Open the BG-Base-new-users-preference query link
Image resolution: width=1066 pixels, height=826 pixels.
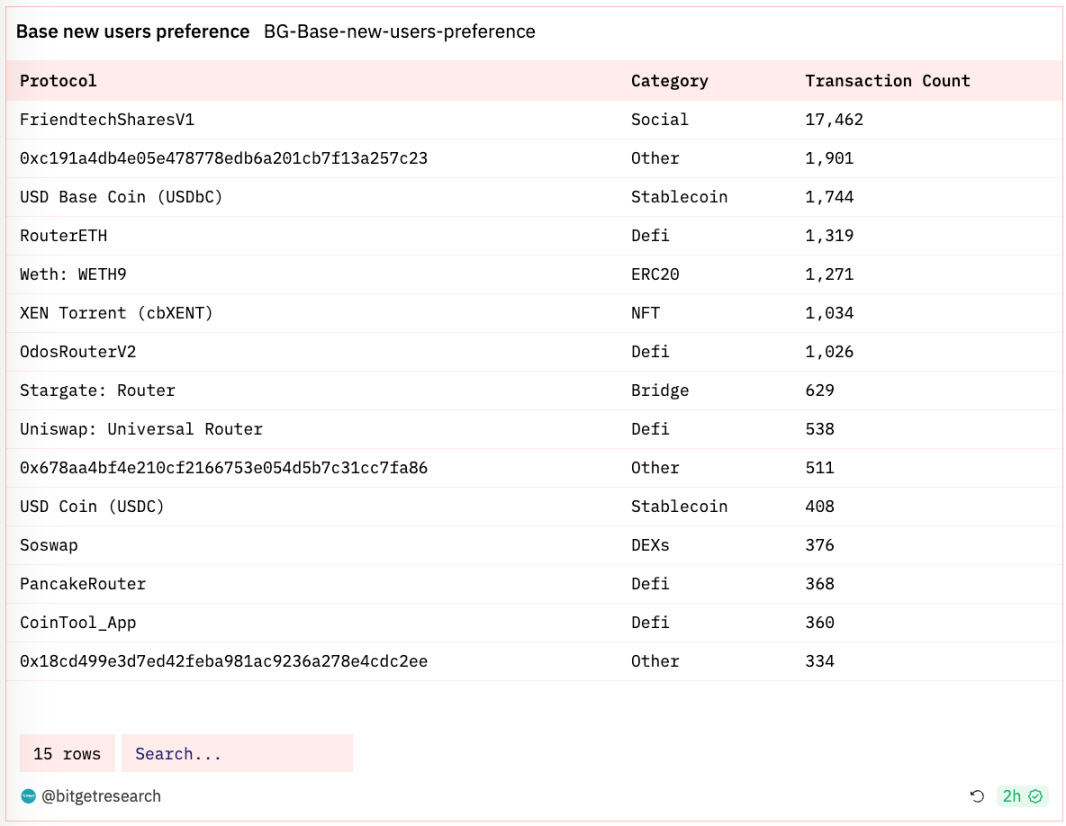coord(399,32)
